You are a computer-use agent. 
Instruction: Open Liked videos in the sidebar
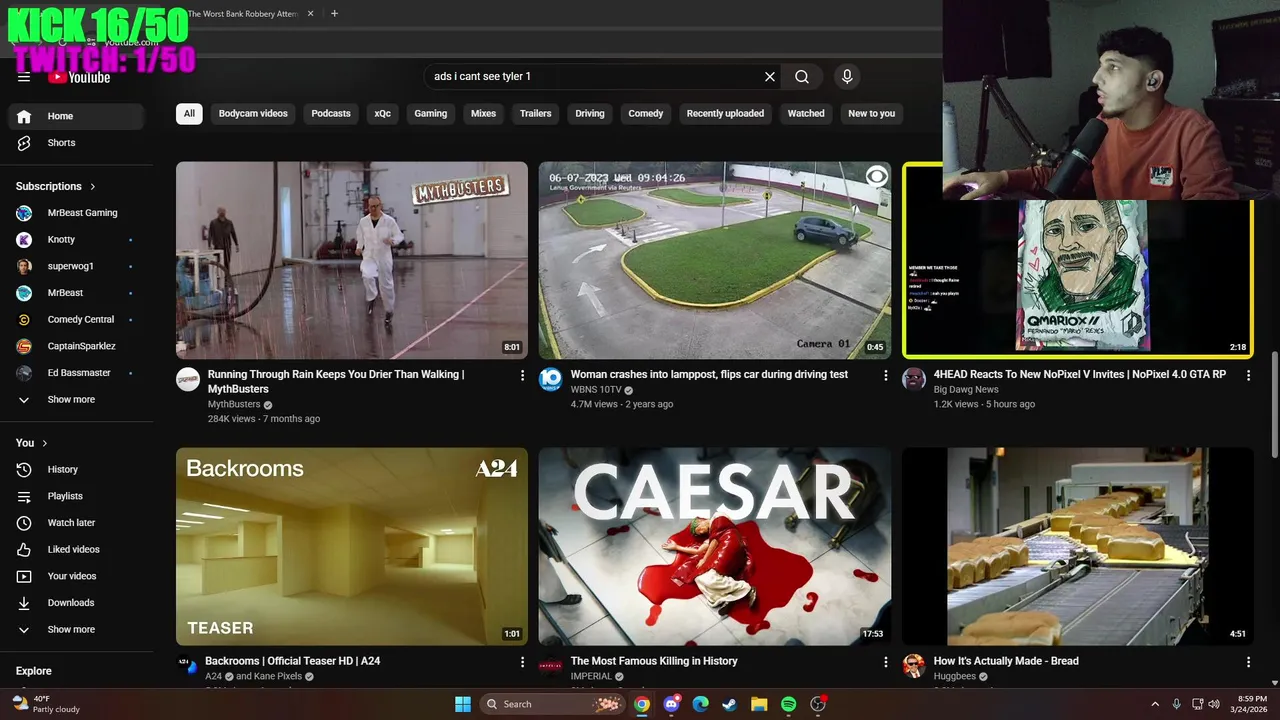(x=77, y=549)
